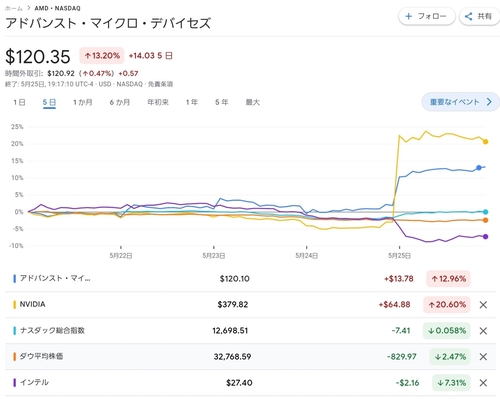Click the ↑12.96% AMD change badge
The height and width of the screenshot is (399, 500).
pos(448,279)
